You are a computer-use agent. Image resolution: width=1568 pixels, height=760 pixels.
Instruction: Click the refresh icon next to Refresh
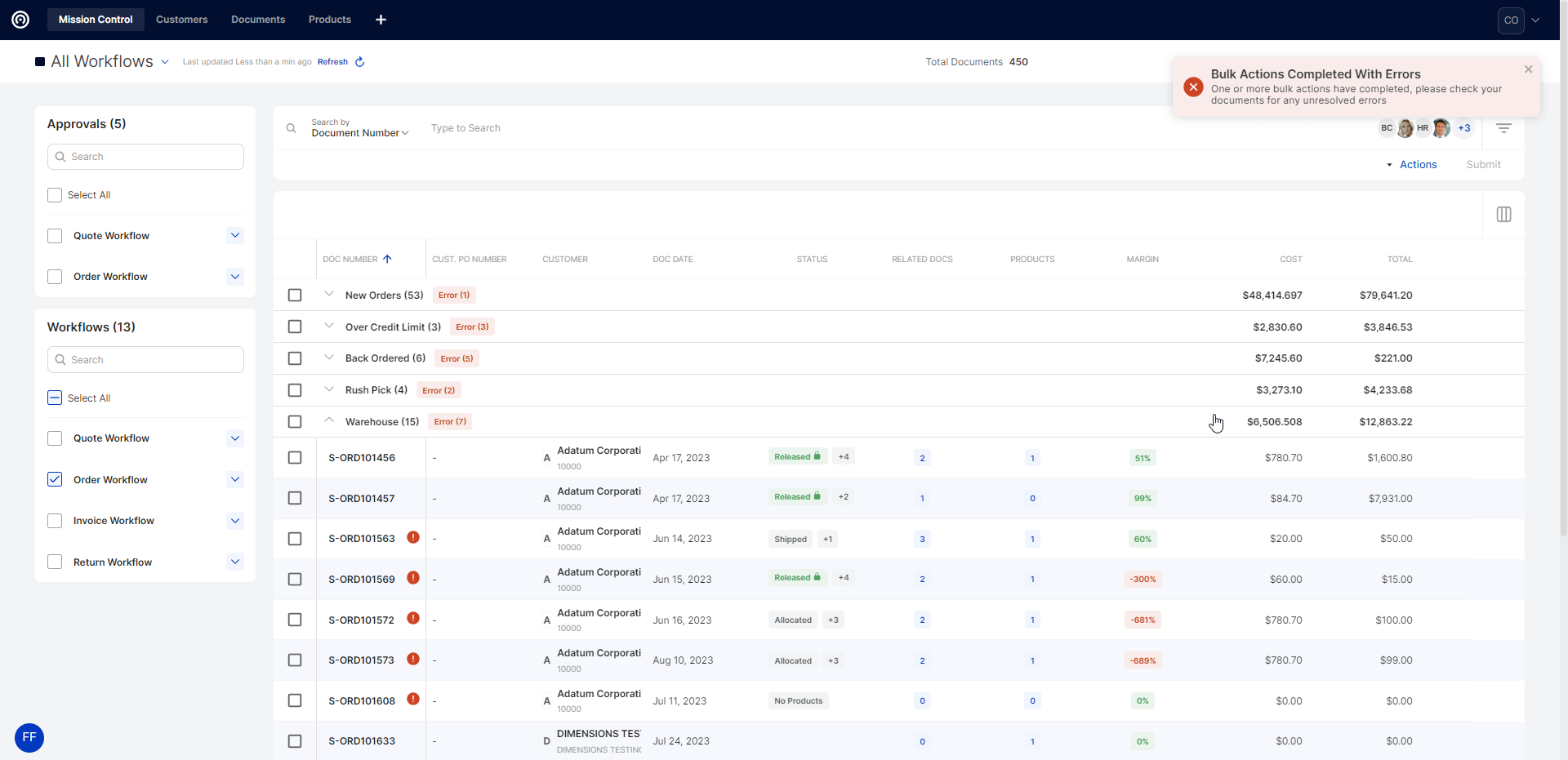(x=359, y=62)
